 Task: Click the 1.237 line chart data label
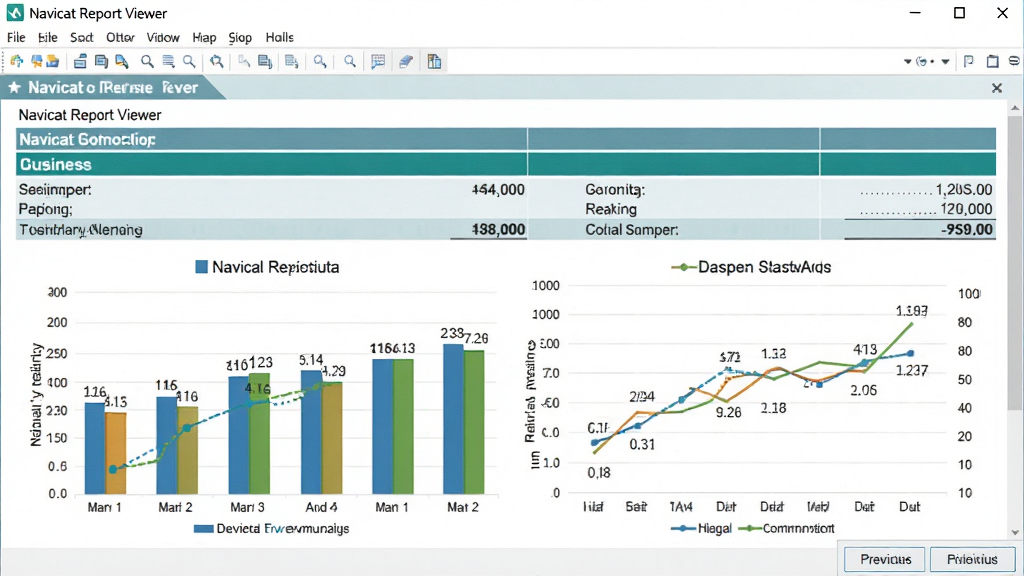point(912,370)
